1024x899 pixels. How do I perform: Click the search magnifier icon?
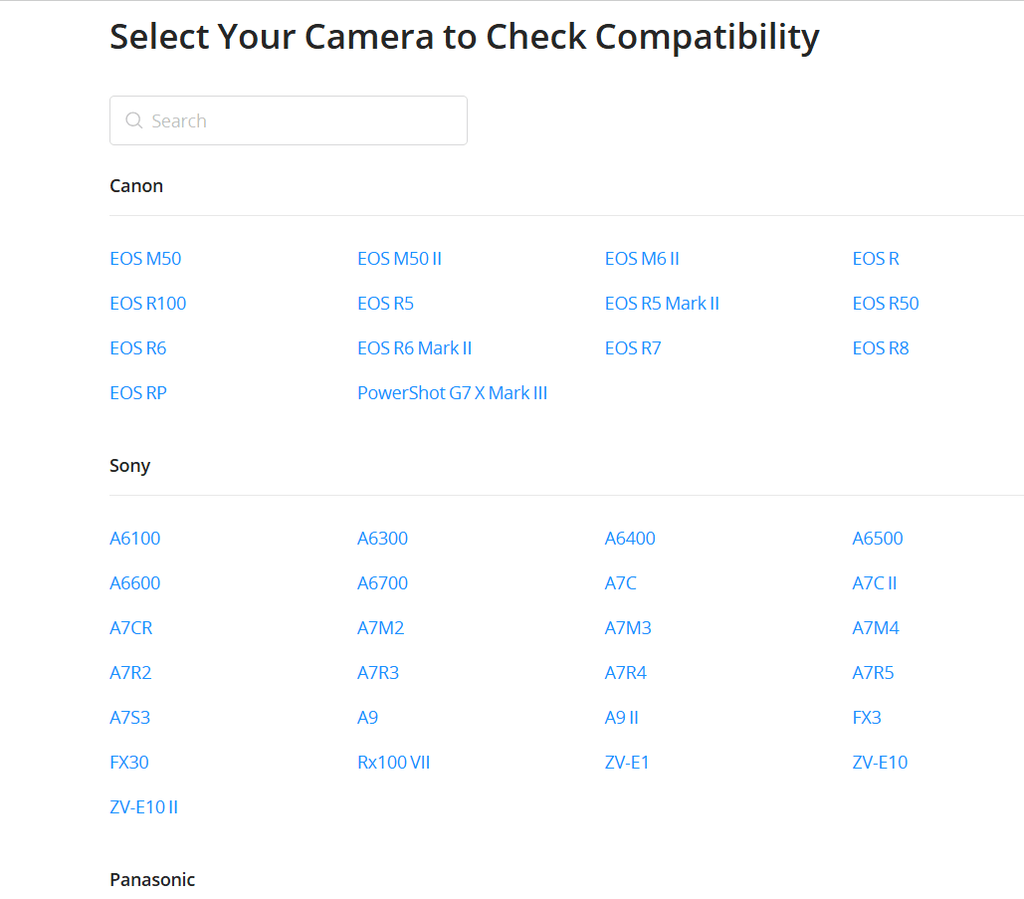134,121
